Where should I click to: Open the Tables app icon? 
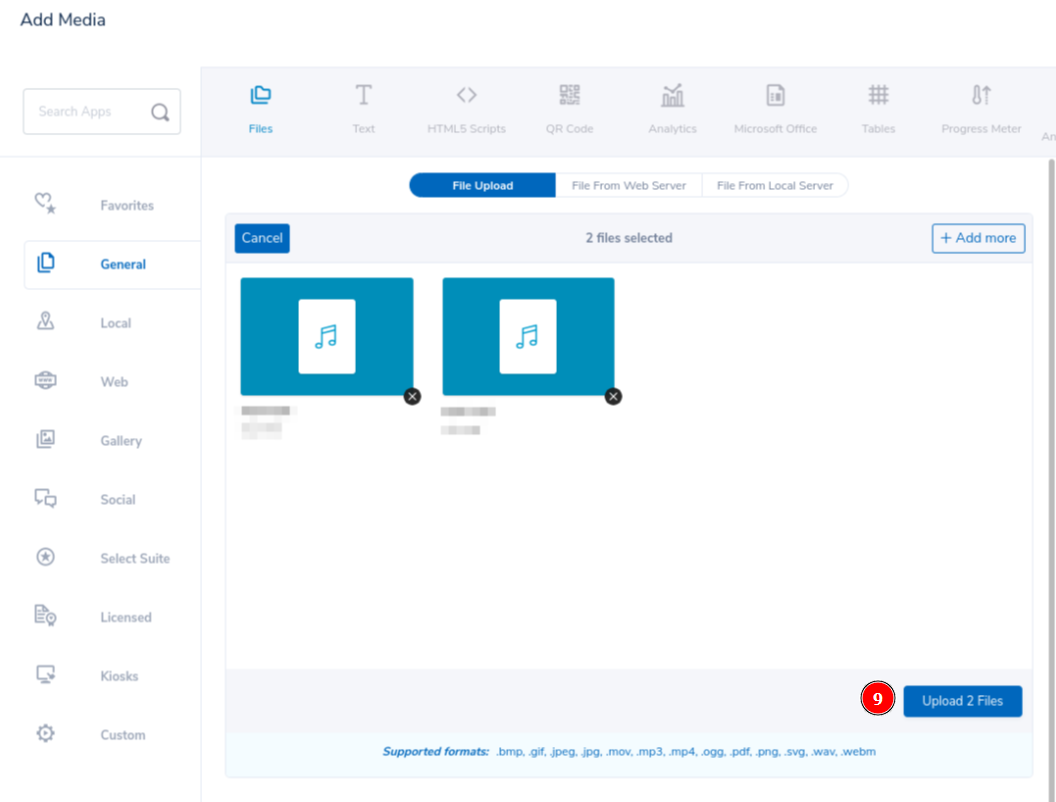pos(878,95)
